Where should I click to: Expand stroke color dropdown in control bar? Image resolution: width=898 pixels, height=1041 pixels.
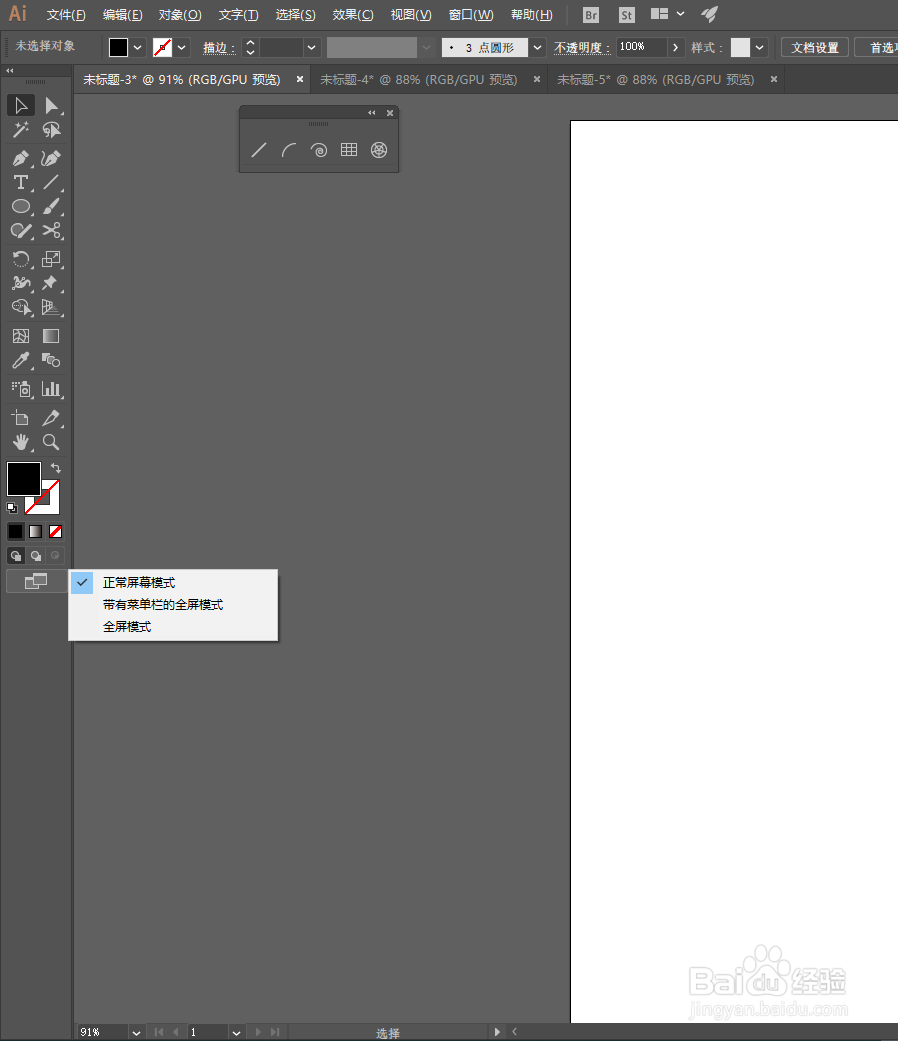coord(181,48)
